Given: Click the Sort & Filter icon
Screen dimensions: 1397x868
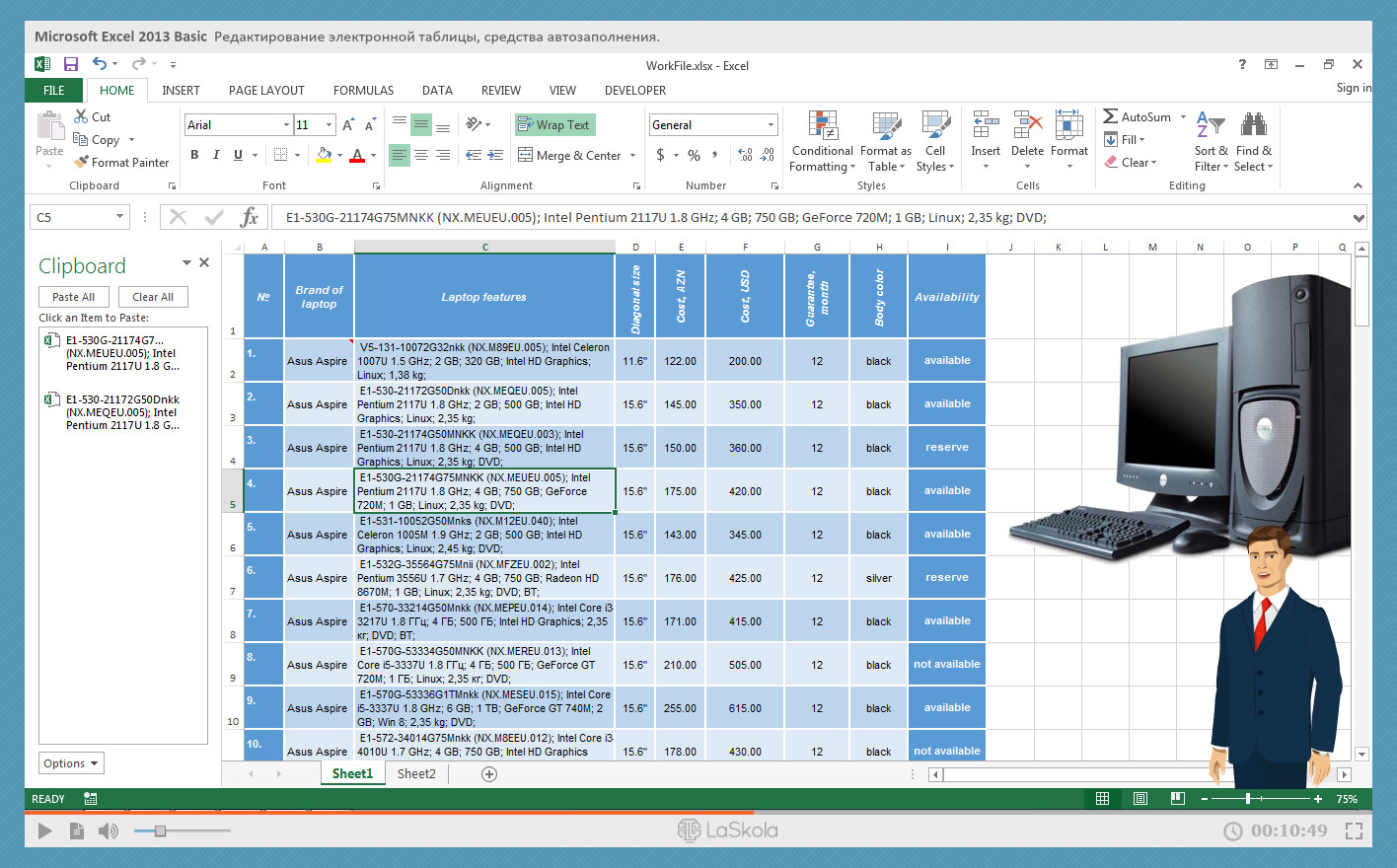Looking at the screenshot, I should coord(1210,126).
